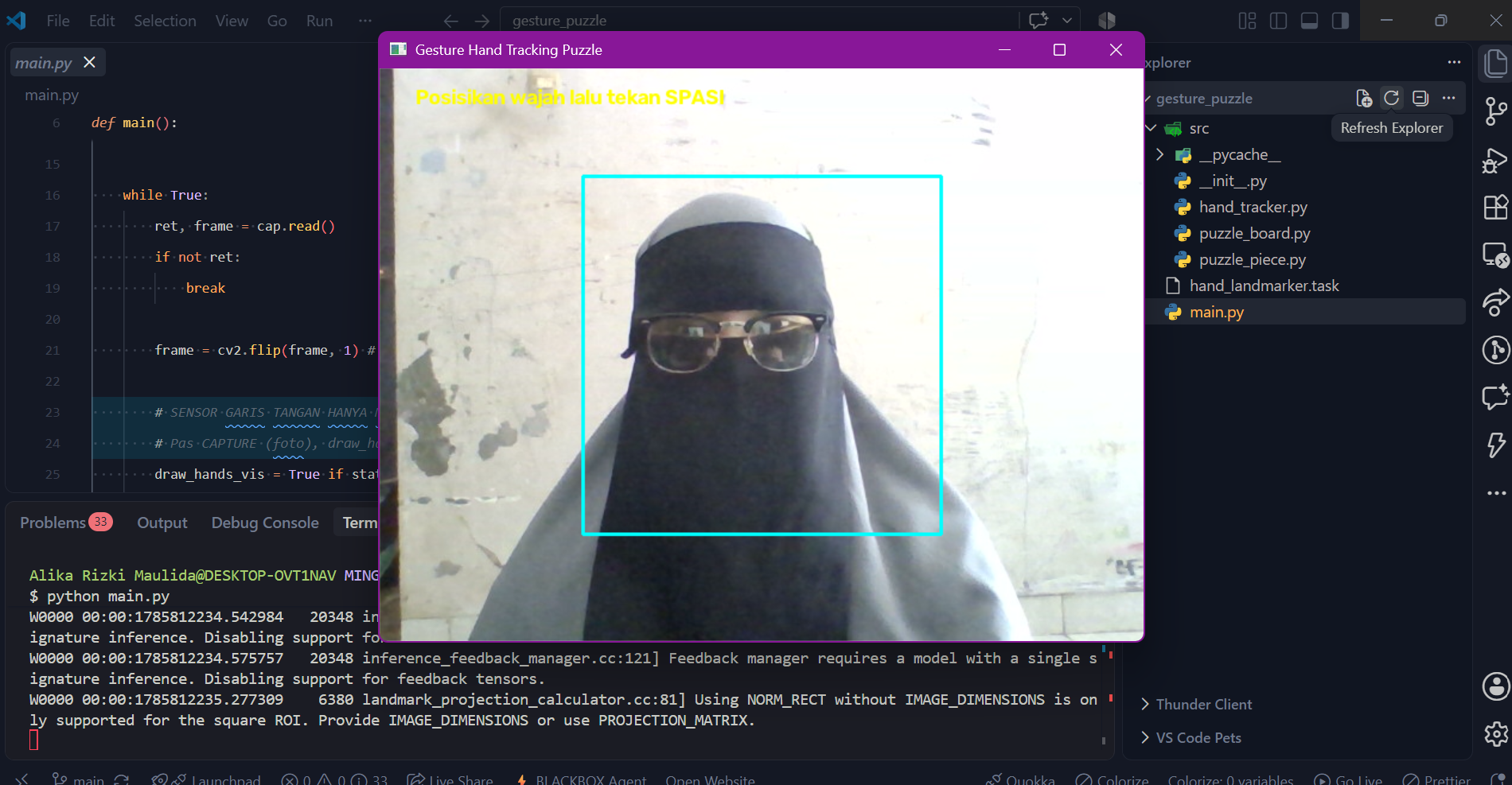This screenshot has height=785, width=1512.
Task: Open puzzle_board.py in Explorer
Action: click(x=1254, y=234)
